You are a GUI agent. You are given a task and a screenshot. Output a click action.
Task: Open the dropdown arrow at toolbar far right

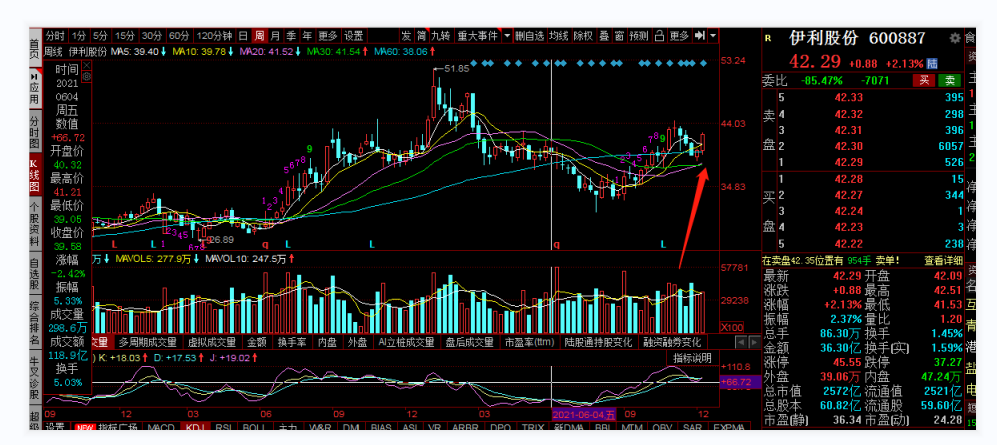click(x=714, y=36)
